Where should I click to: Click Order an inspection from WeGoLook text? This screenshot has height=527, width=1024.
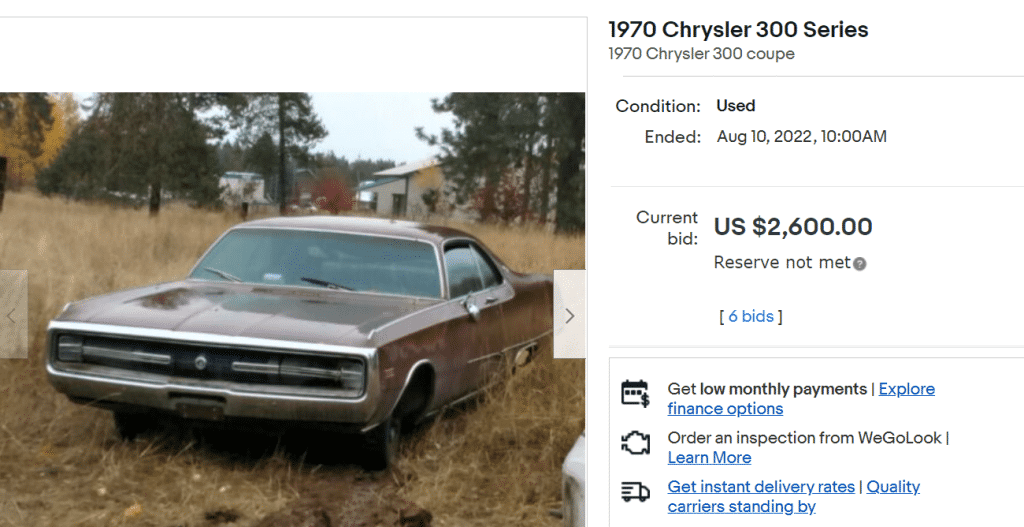[x=805, y=438]
